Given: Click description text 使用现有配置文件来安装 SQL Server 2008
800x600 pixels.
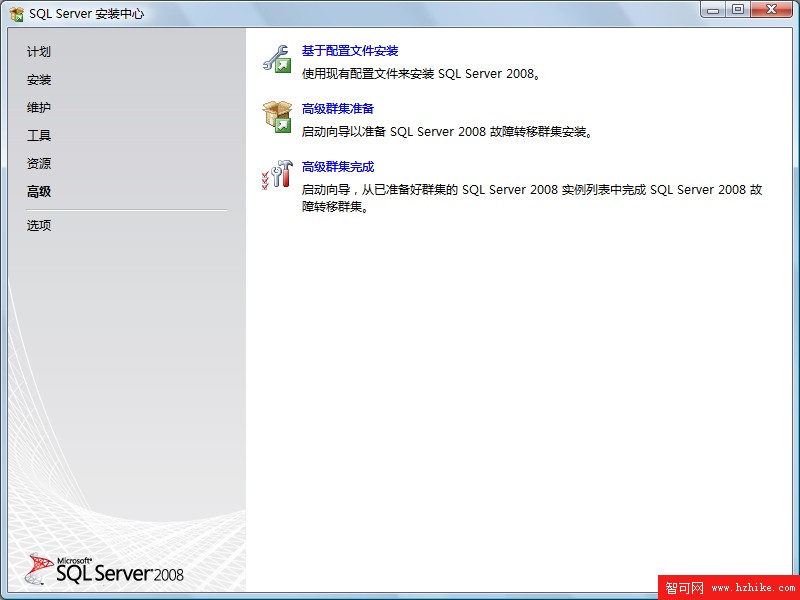Looking at the screenshot, I should 421,74.
